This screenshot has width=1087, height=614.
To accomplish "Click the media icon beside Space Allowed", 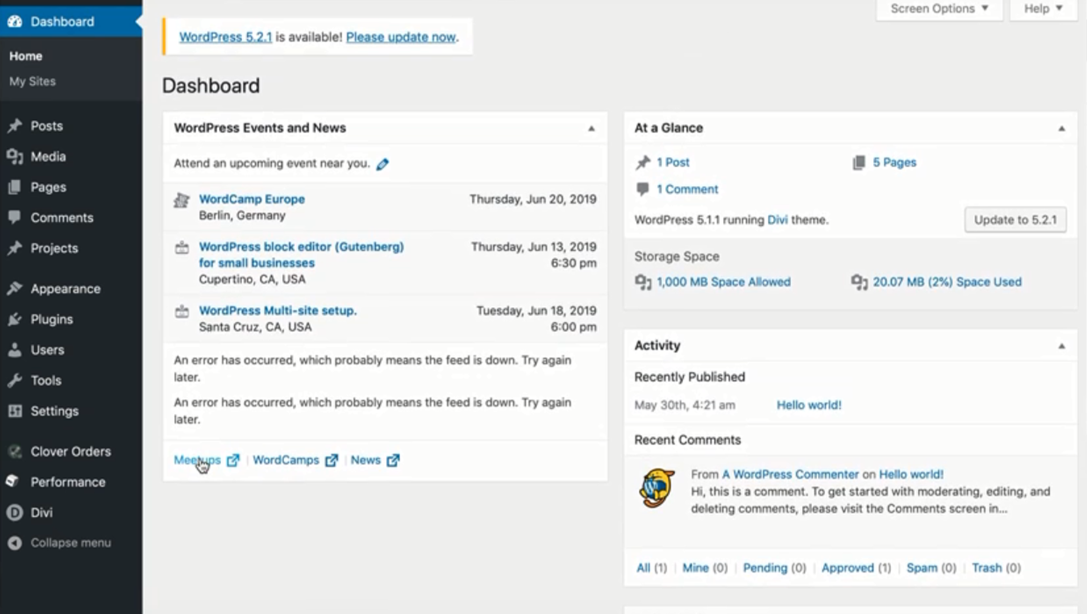I will 643,282.
